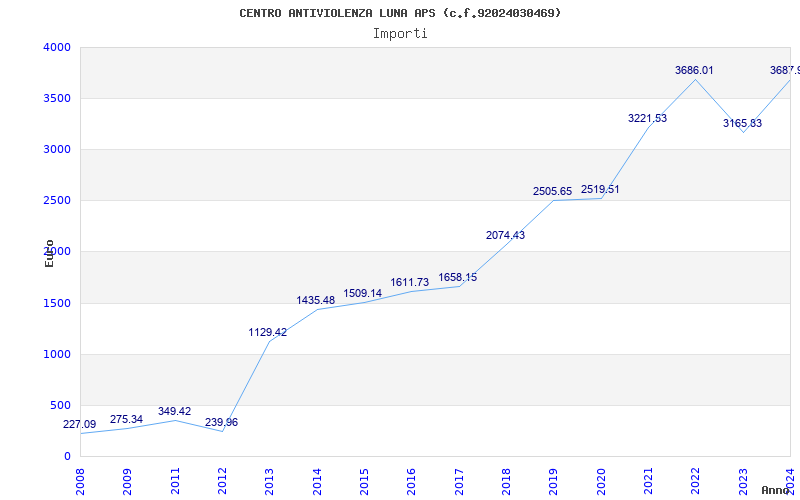Viewport: 800px width, 500px height.
Task: Select the 239.96 data label
Action: (x=221, y=422)
